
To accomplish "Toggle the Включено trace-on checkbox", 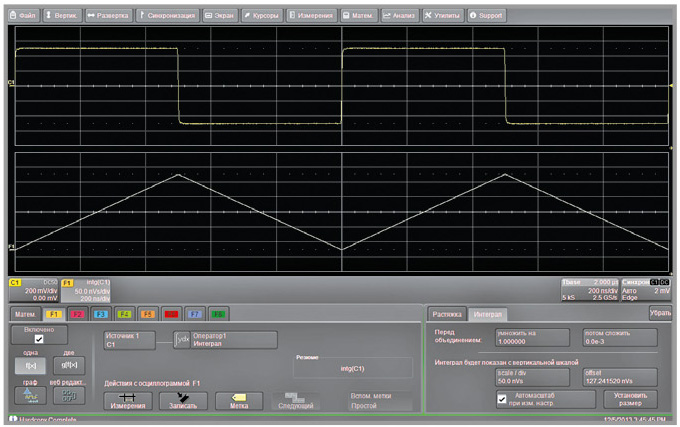I will pos(40,340).
